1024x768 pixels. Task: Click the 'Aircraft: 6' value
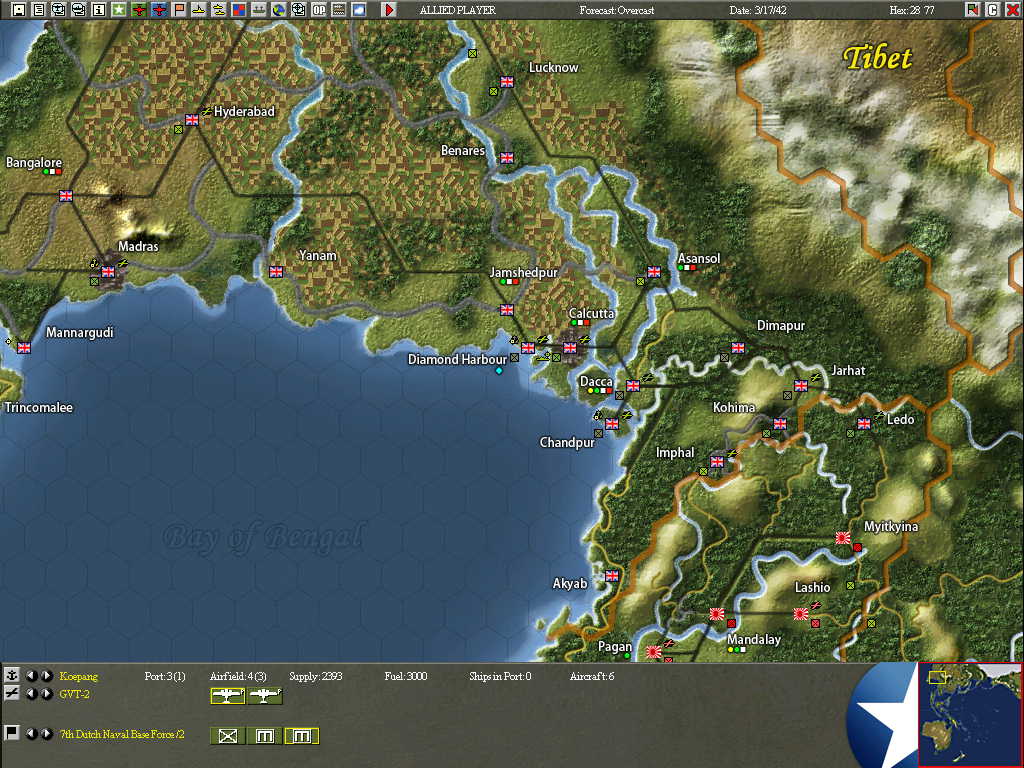[x=592, y=676]
